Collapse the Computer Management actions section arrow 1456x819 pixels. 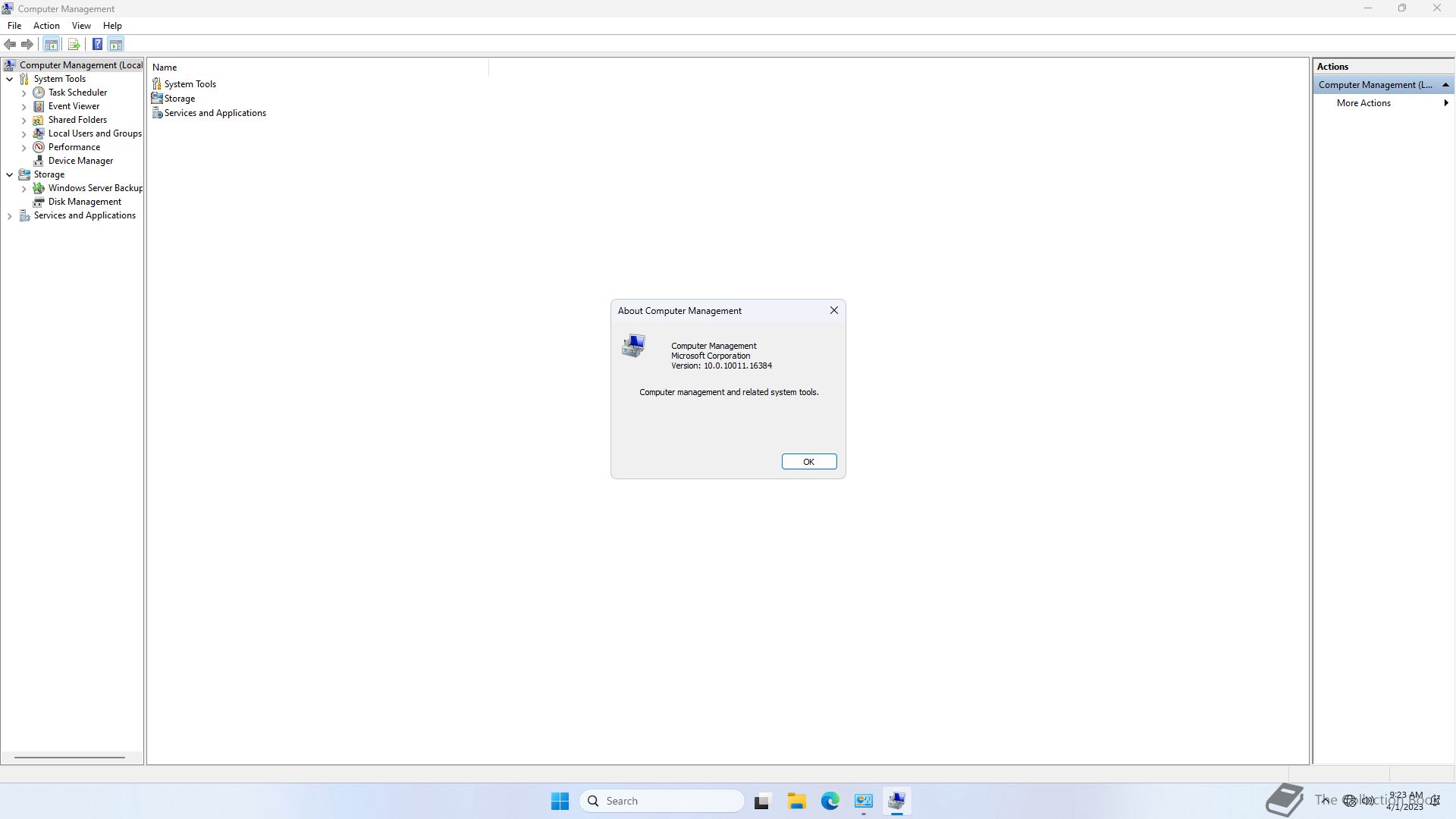pyautogui.click(x=1445, y=85)
